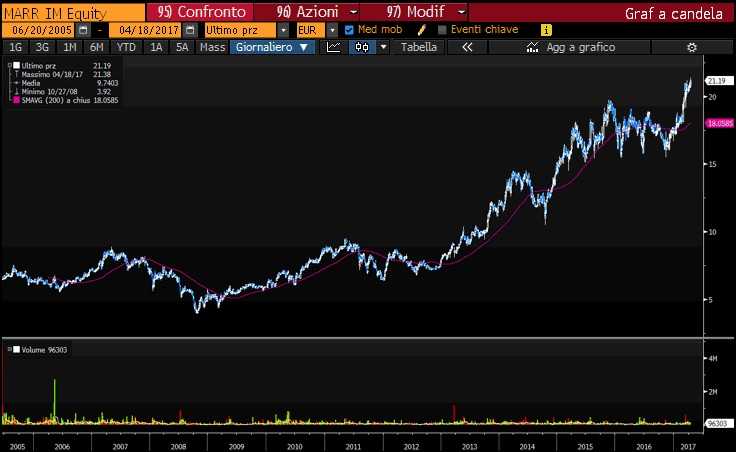Image resolution: width=736 pixels, height=452 pixels.
Task: Open the Ultimo prz field dropdown
Action: (x=283, y=30)
